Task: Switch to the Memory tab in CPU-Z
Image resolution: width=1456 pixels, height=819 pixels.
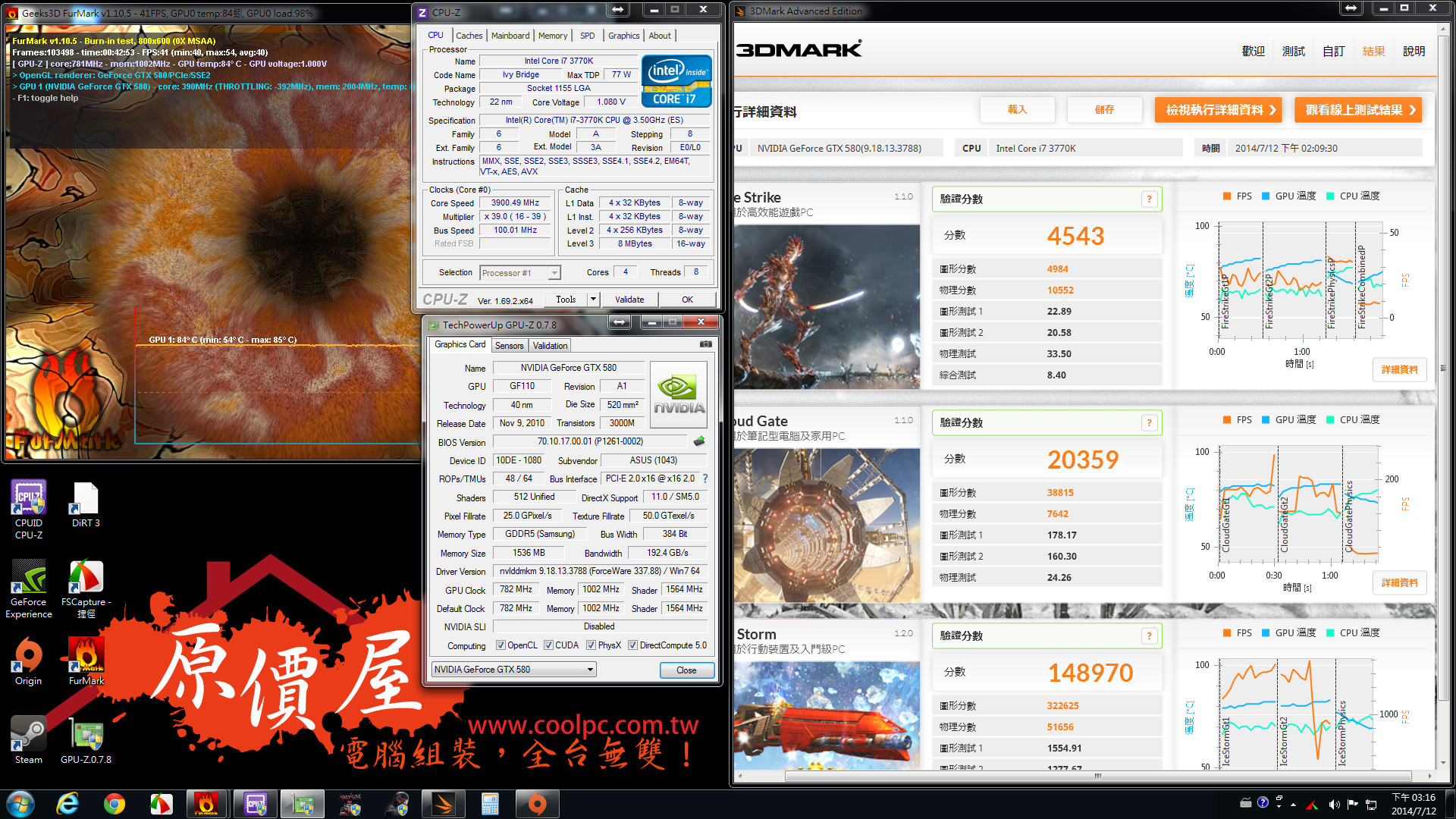Action: click(x=553, y=36)
